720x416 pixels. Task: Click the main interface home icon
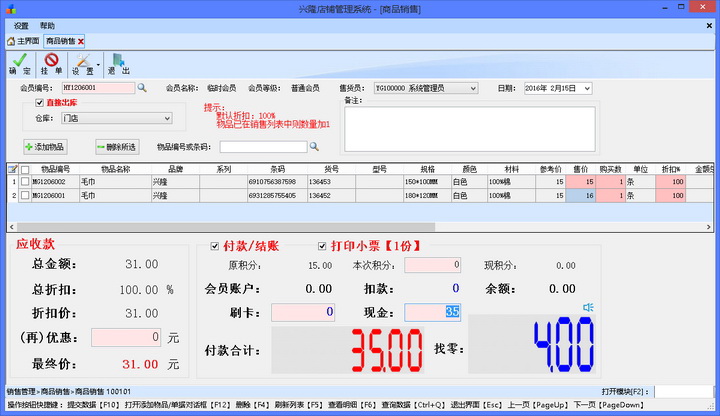11,41
